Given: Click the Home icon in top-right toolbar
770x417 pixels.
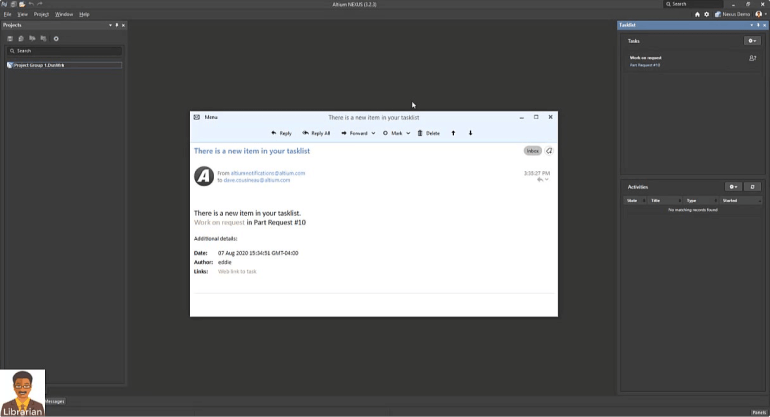Looking at the screenshot, I should pyautogui.click(x=697, y=14).
